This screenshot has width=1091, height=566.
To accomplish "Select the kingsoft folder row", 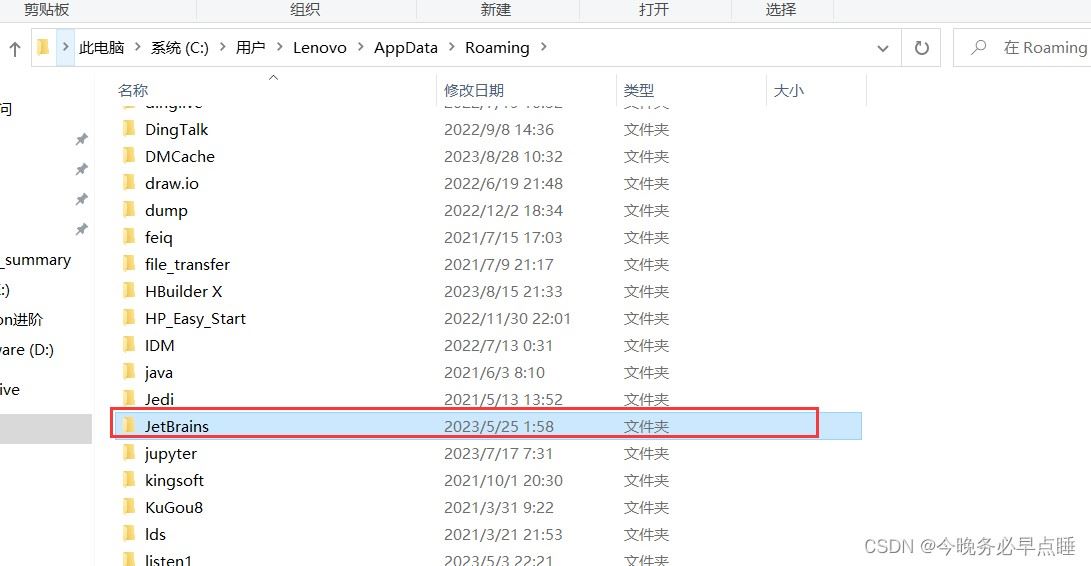I will click(x=487, y=480).
